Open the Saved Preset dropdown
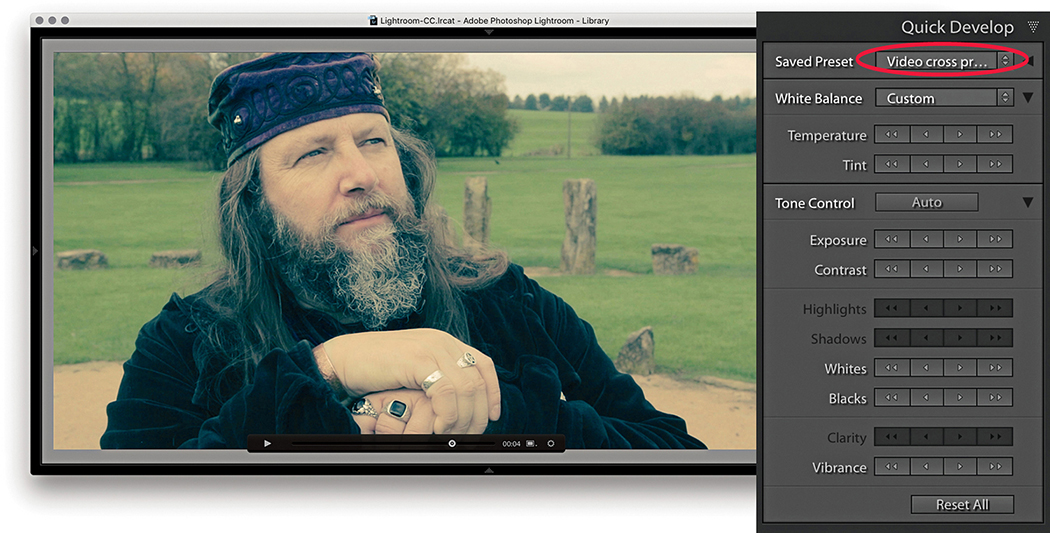The width and height of the screenshot is (1050, 533). pyautogui.click(x=945, y=61)
